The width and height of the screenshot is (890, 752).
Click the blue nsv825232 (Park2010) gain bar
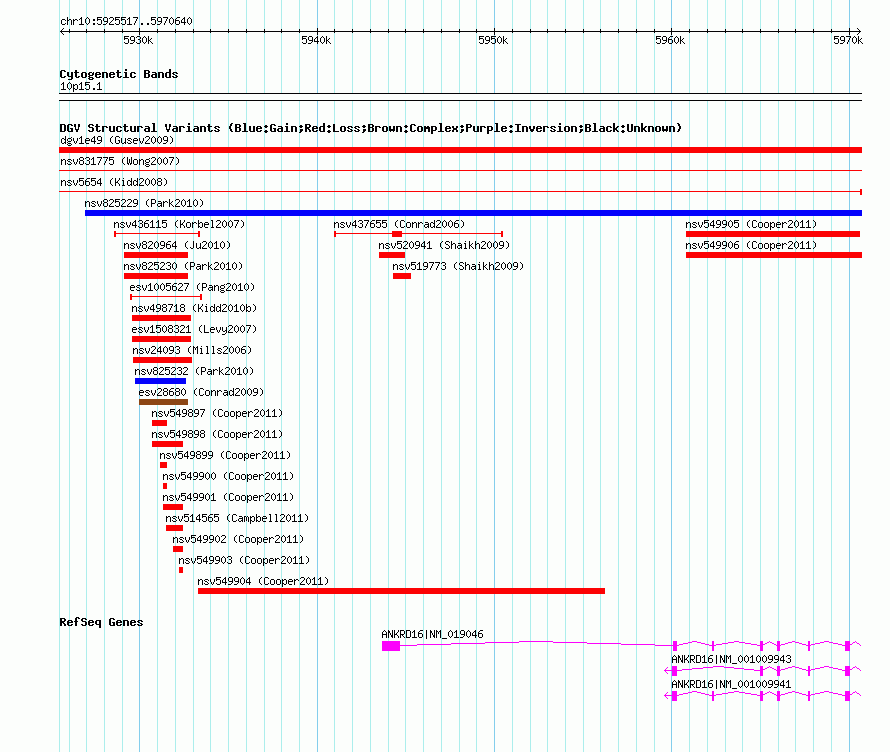point(160,381)
